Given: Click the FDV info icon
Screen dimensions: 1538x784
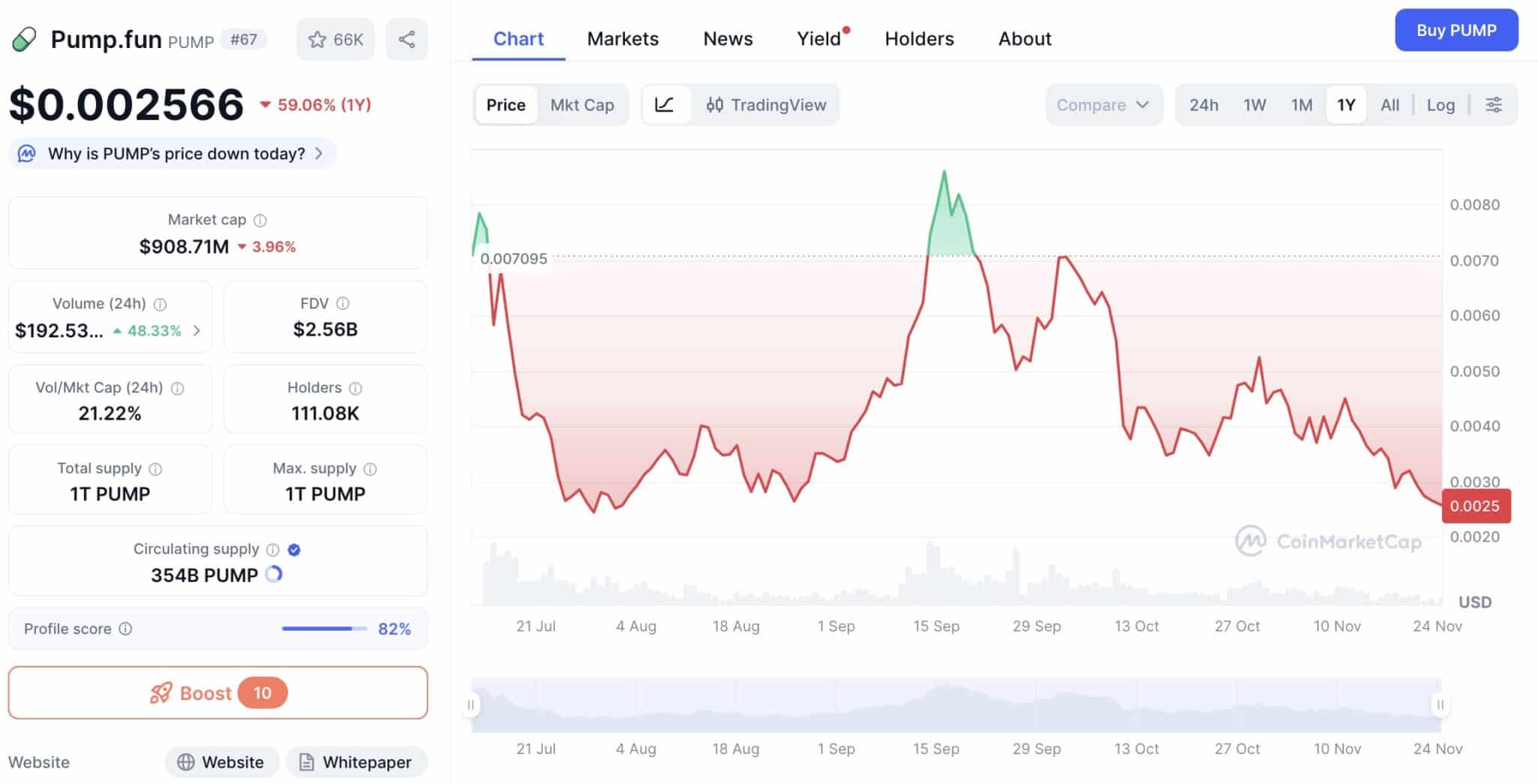Looking at the screenshot, I should [x=343, y=303].
